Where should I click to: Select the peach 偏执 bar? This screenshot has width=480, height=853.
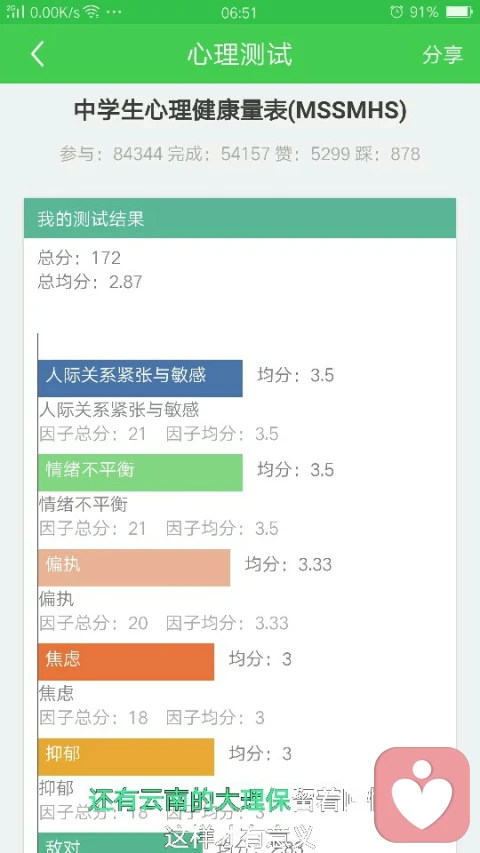pyautogui.click(x=134, y=567)
